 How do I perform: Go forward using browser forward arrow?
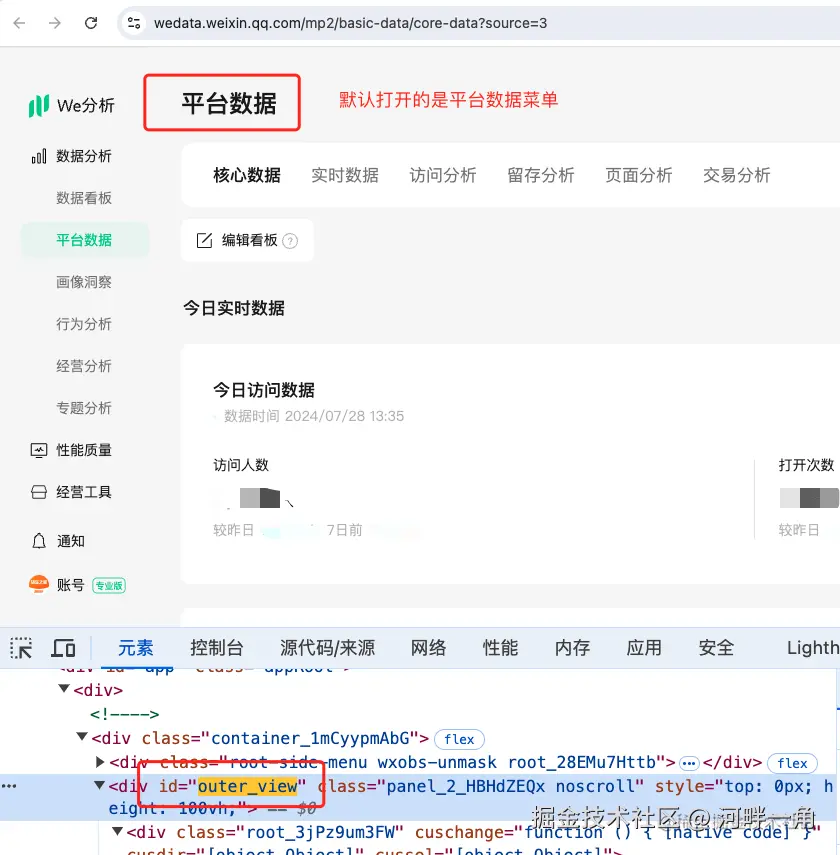[55, 23]
